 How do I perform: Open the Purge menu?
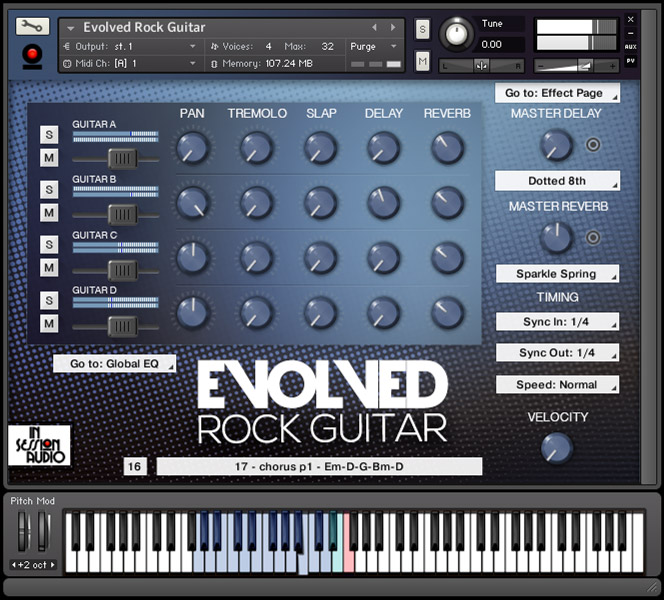373,47
